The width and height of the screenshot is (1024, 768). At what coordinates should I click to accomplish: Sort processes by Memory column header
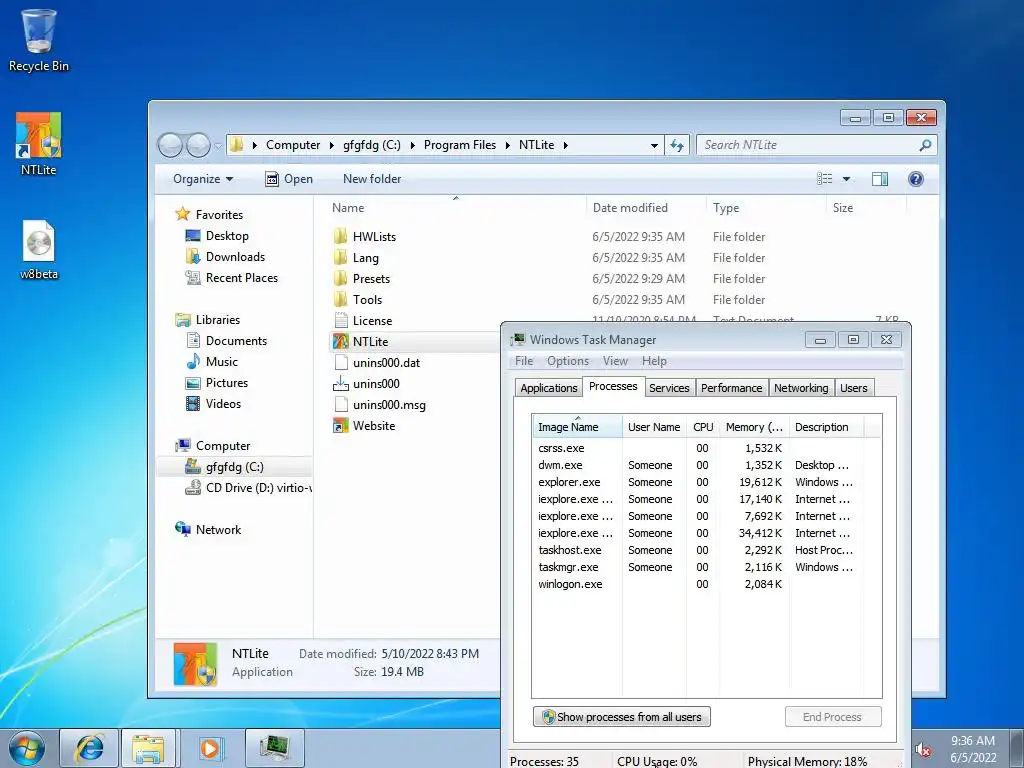754,427
